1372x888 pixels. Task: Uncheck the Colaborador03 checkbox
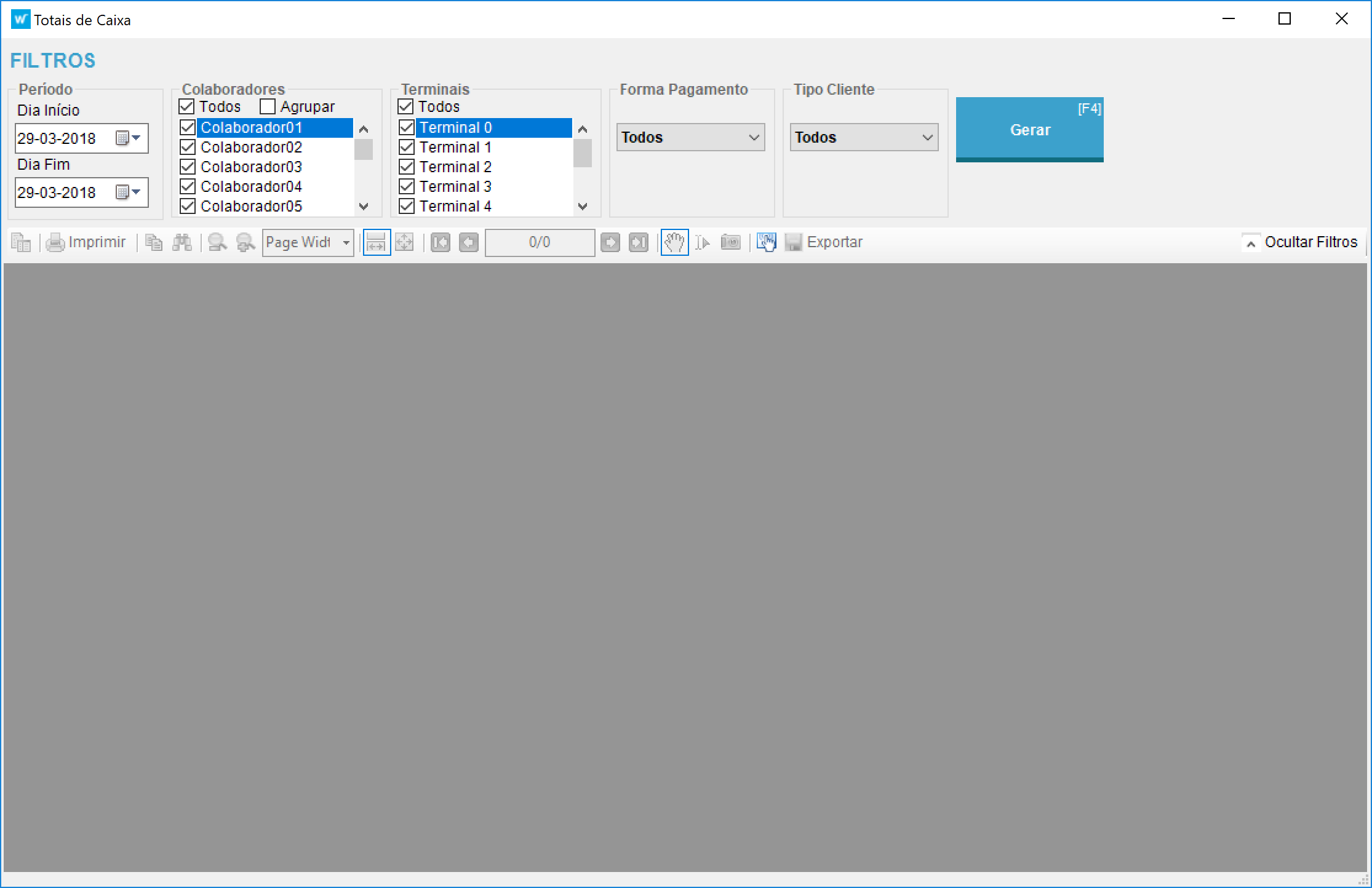[x=188, y=167]
